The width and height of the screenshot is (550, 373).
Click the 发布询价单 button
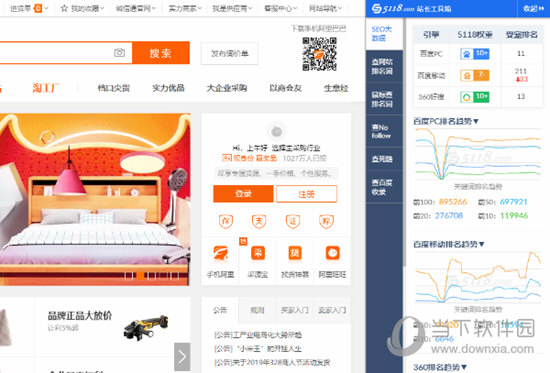(229, 53)
